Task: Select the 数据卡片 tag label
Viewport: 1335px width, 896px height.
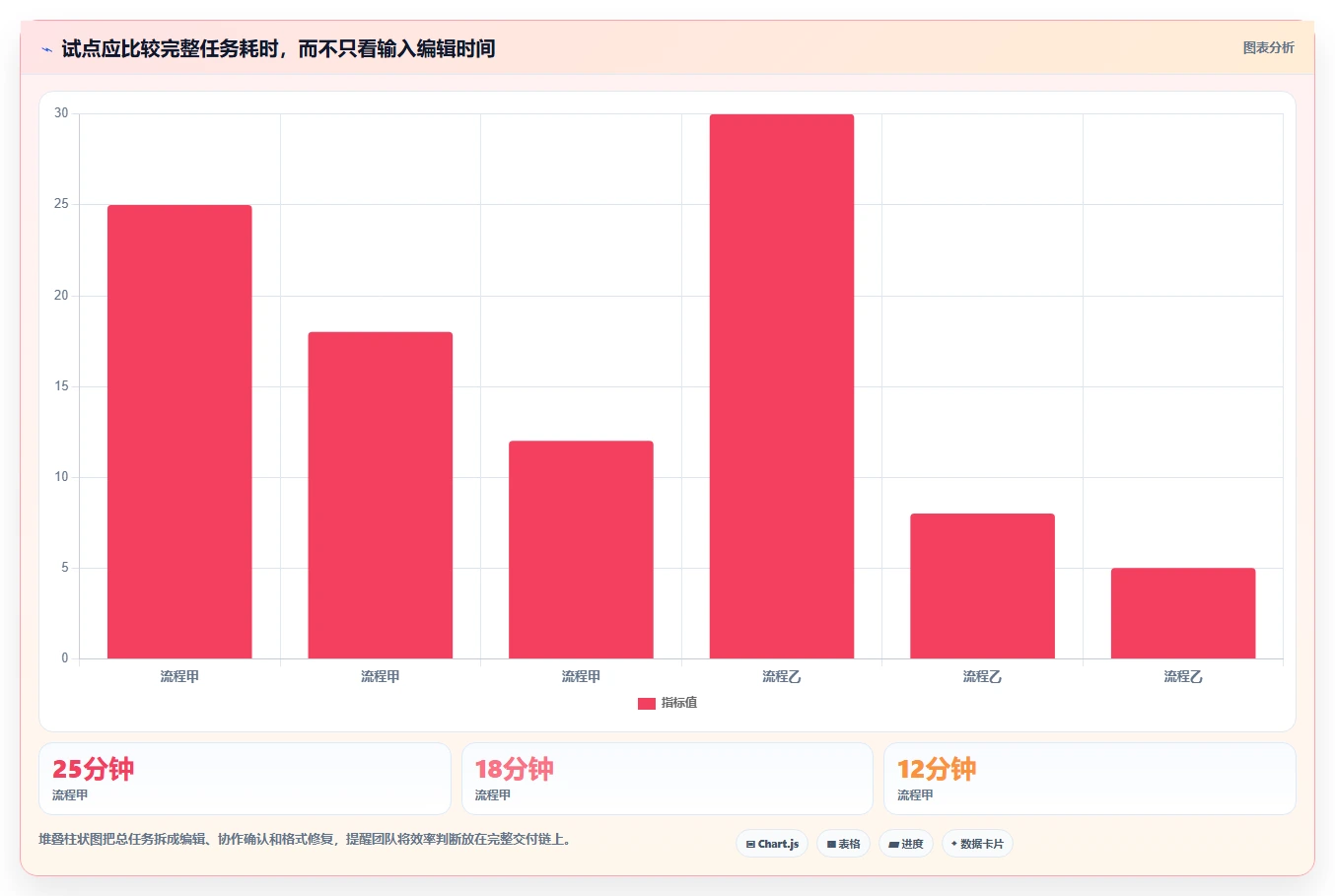Action: coord(981,844)
